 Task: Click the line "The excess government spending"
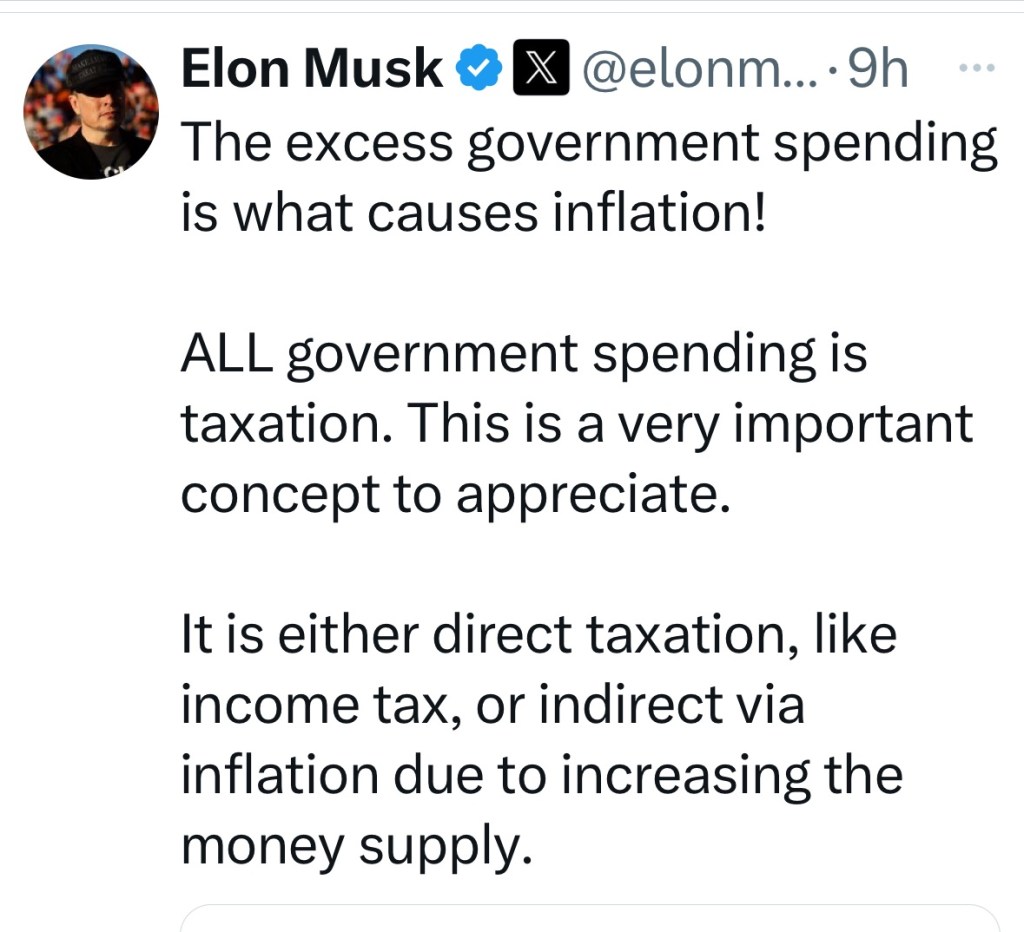[589, 144]
